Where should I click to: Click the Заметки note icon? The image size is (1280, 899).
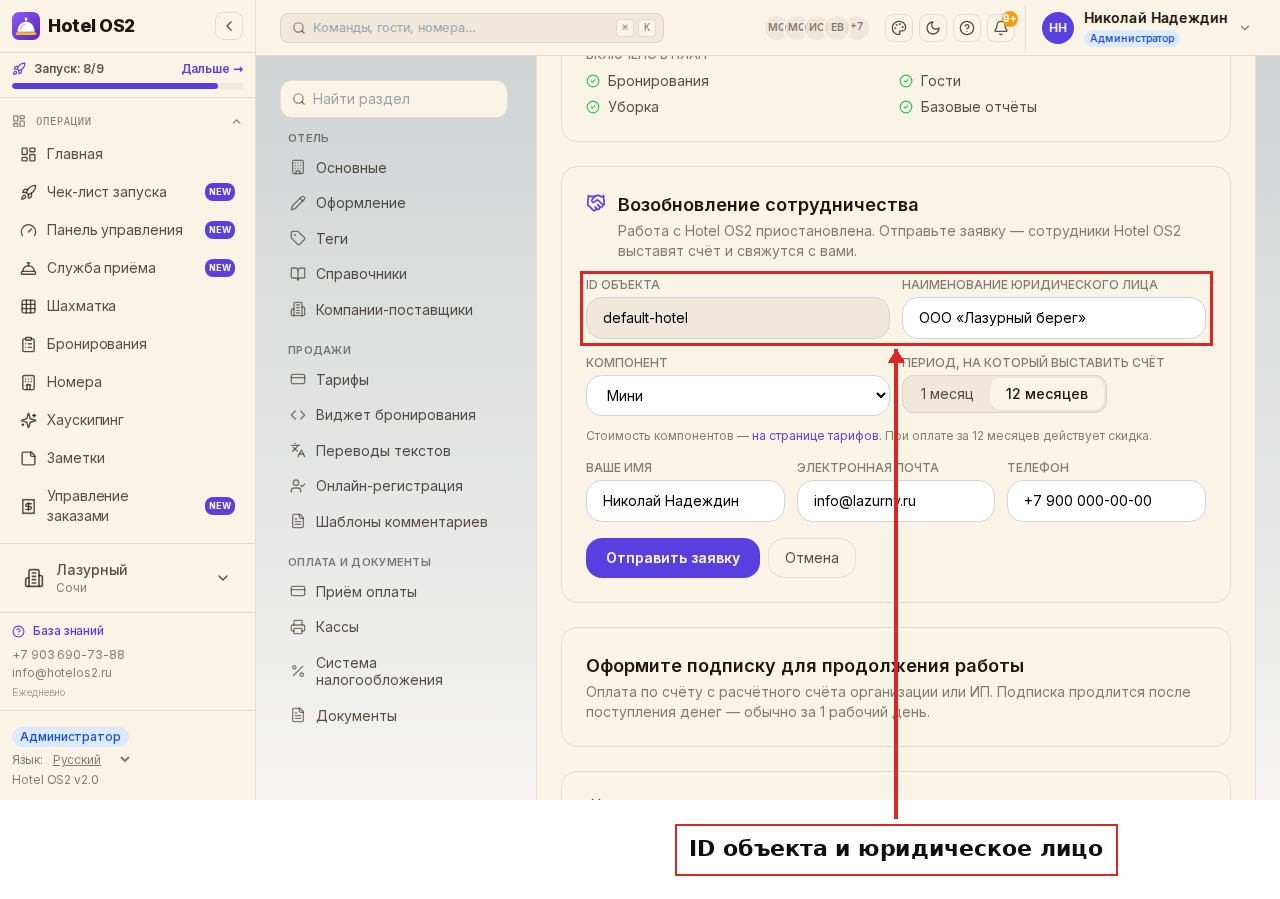point(28,458)
